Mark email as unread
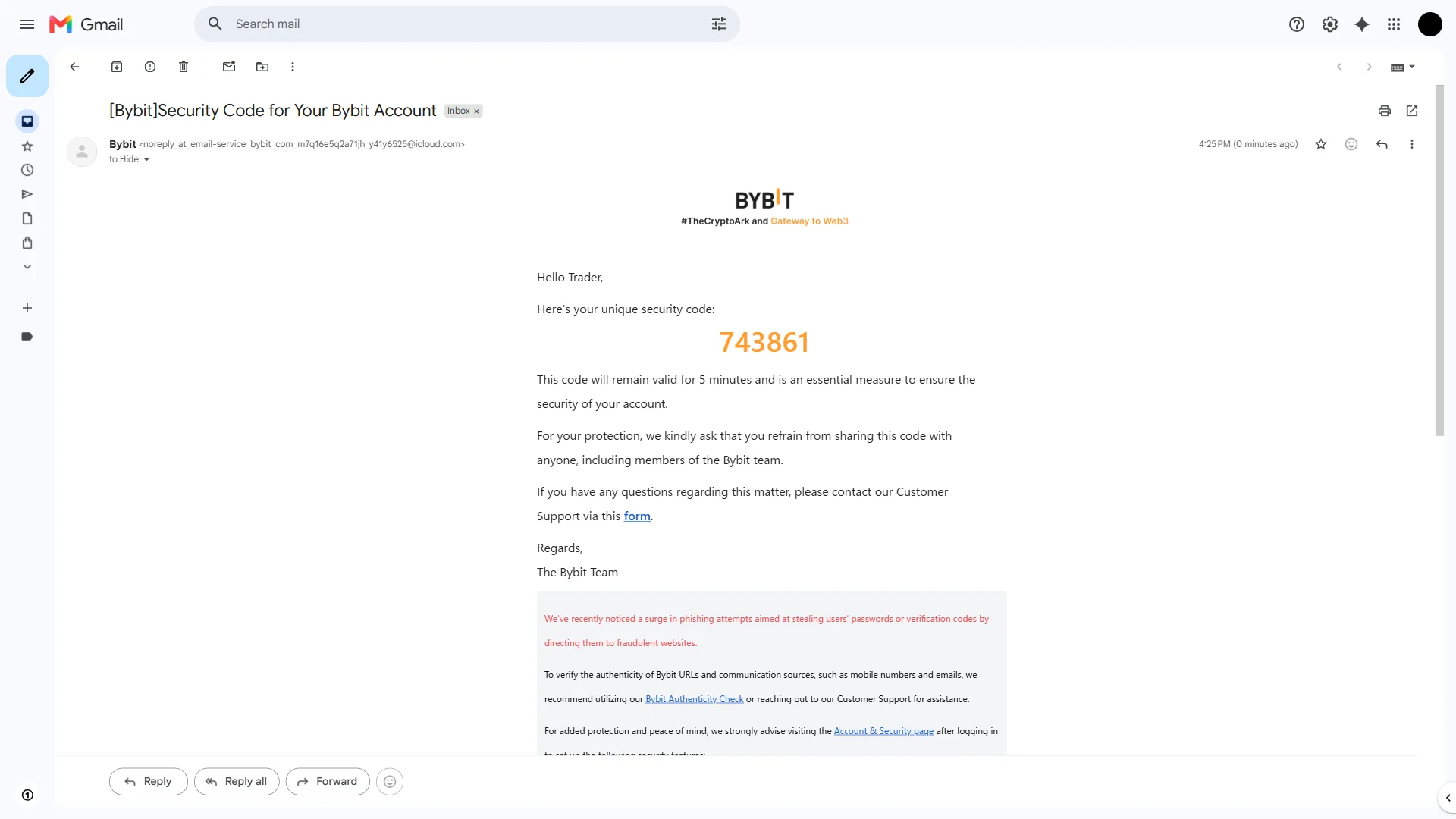This screenshot has height=819, width=1456. click(229, 67)
